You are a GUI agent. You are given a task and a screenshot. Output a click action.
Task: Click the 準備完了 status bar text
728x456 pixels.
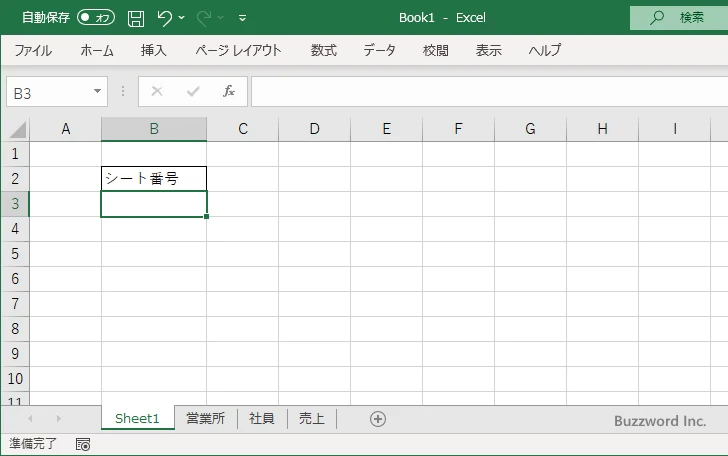pyautogui.click(x=32, y=444)
